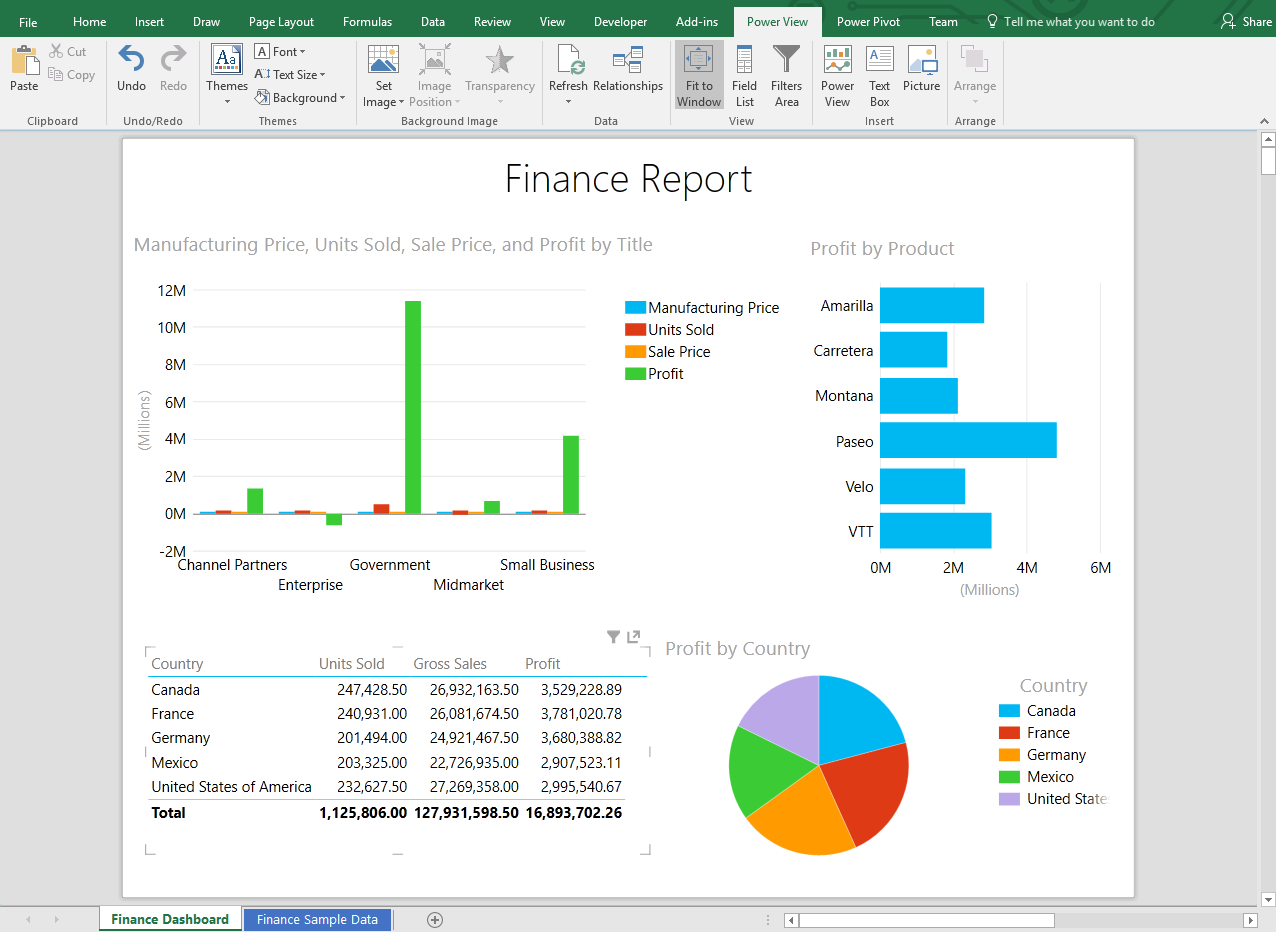Image resolution: width=1276 pixels, height=932 pixels.
Task: Open the Finance Sample Data sheet
Action: coord(317,919)
